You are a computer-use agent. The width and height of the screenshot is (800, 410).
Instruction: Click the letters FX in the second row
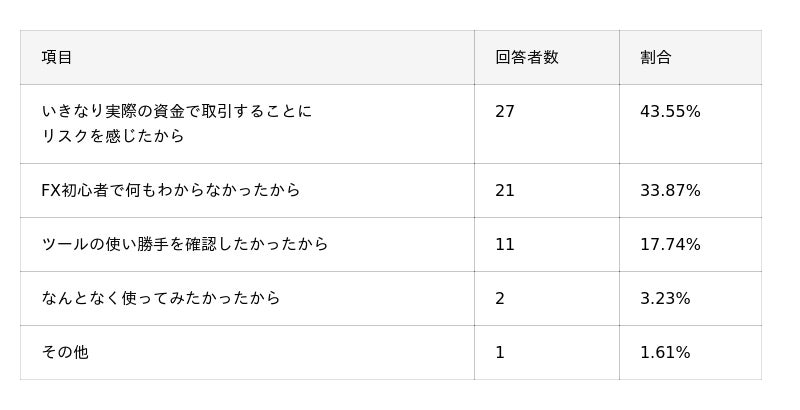pos(52,190)
